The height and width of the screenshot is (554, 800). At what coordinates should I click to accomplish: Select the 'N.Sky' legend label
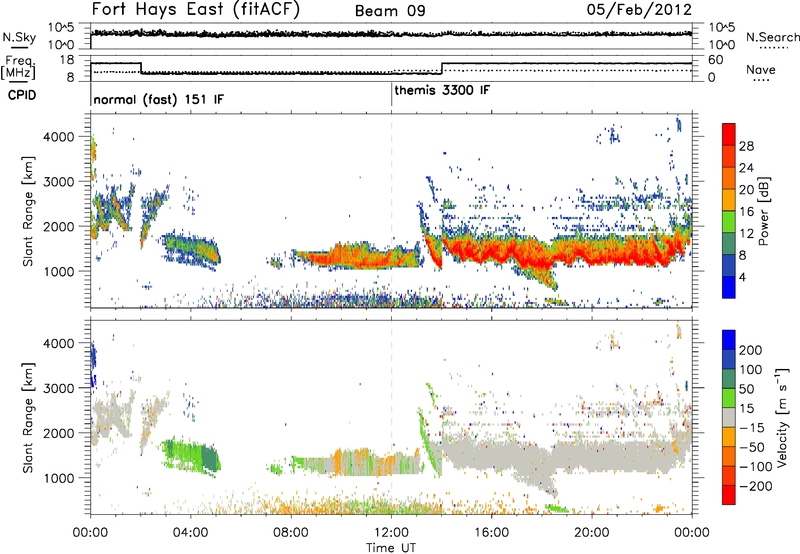[x=19, y=37]
